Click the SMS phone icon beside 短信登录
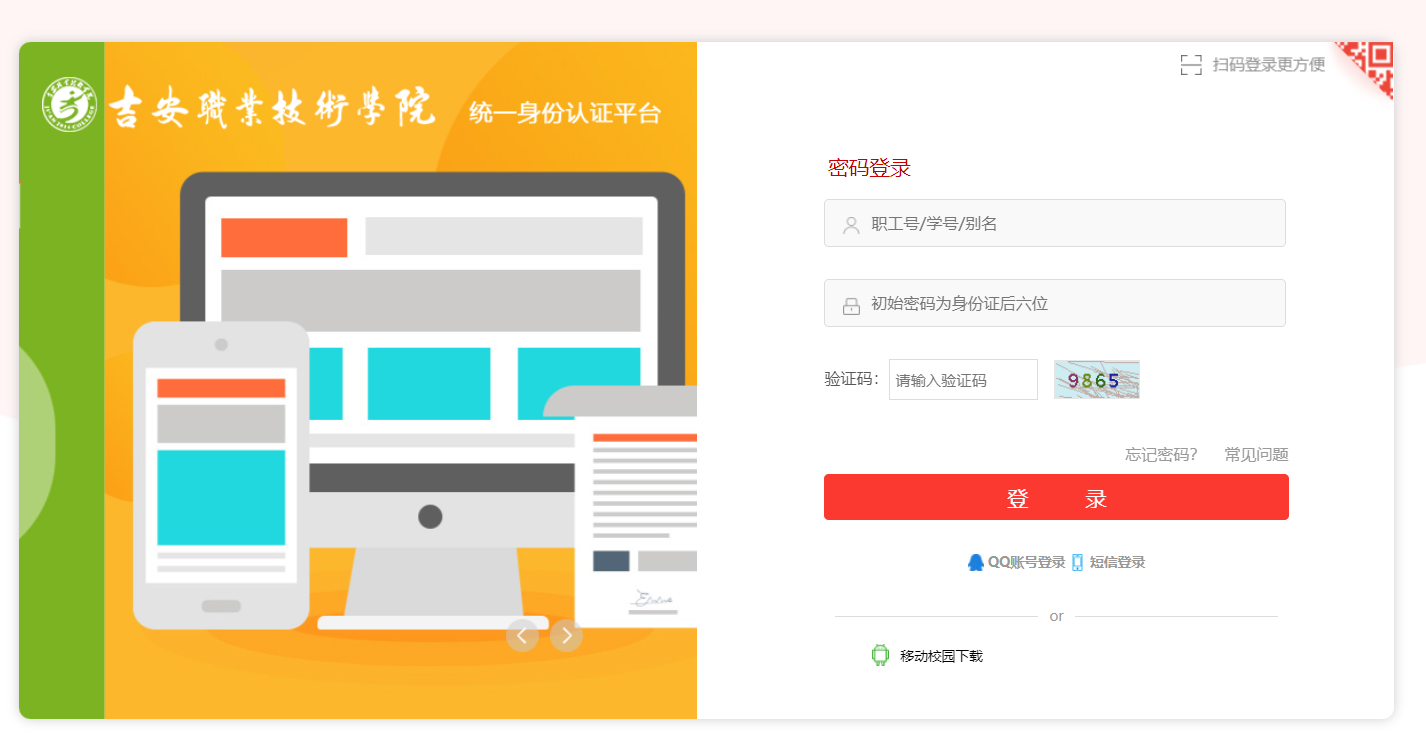 coord(1077,563)
